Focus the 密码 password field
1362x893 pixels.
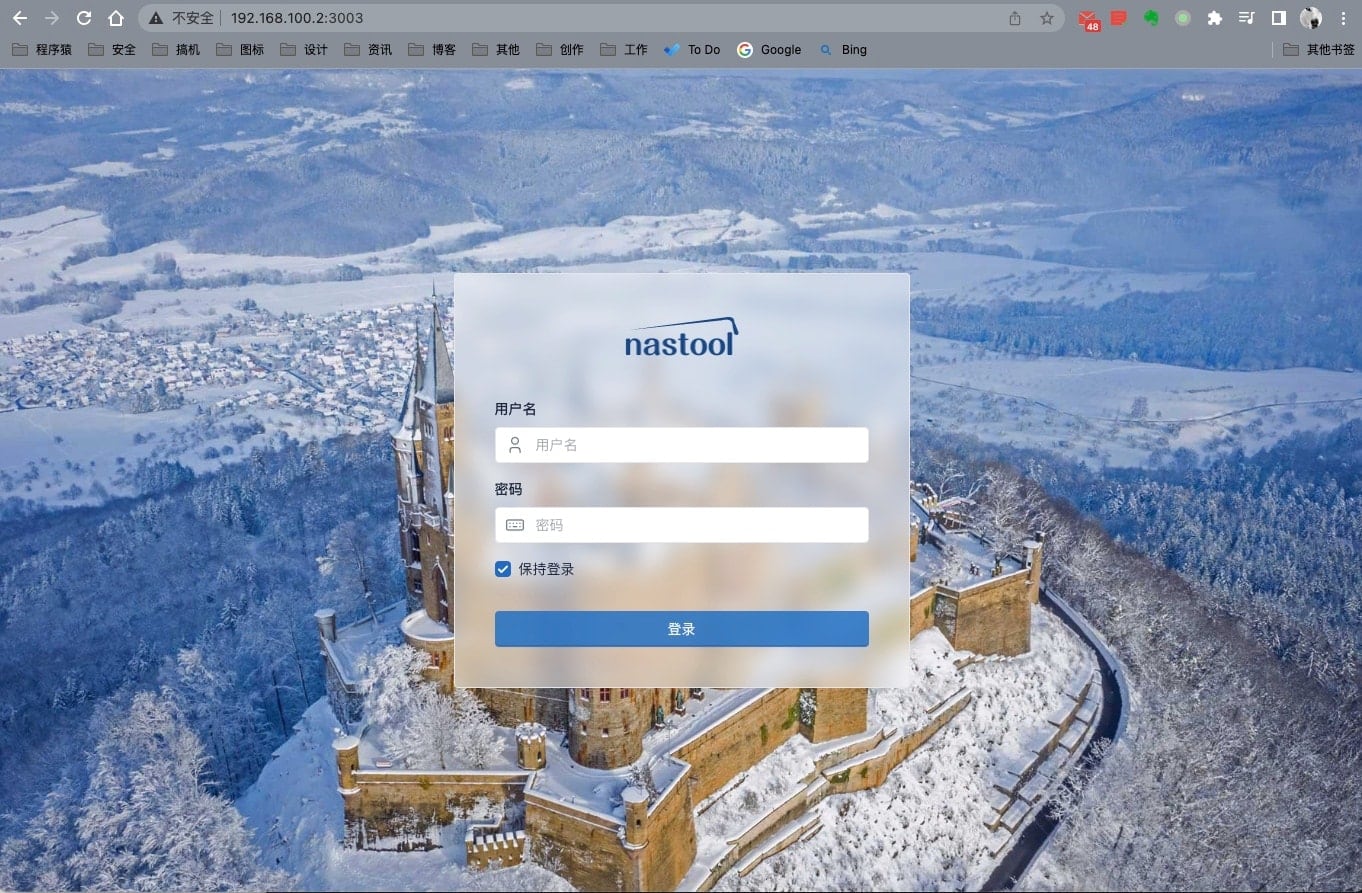[682, 525]
